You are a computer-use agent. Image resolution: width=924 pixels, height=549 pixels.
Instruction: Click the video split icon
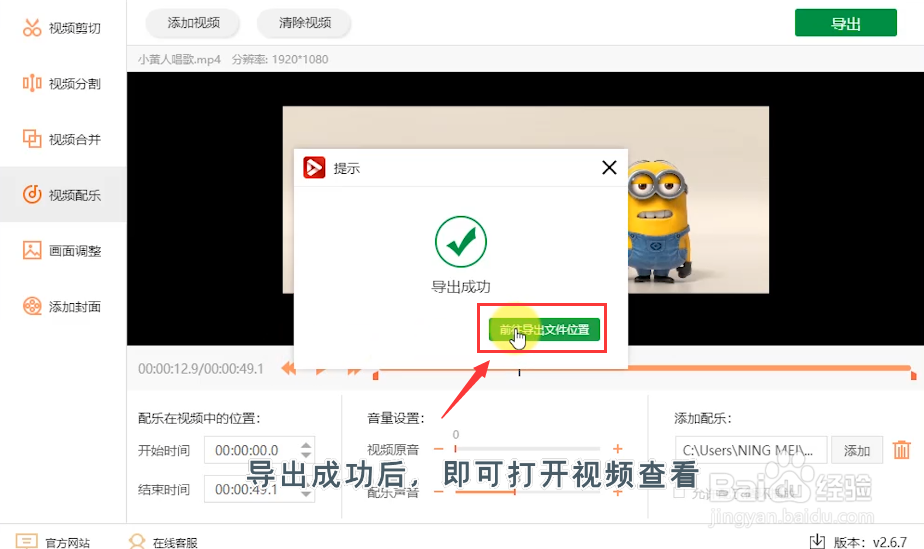[x=32, y=83]
